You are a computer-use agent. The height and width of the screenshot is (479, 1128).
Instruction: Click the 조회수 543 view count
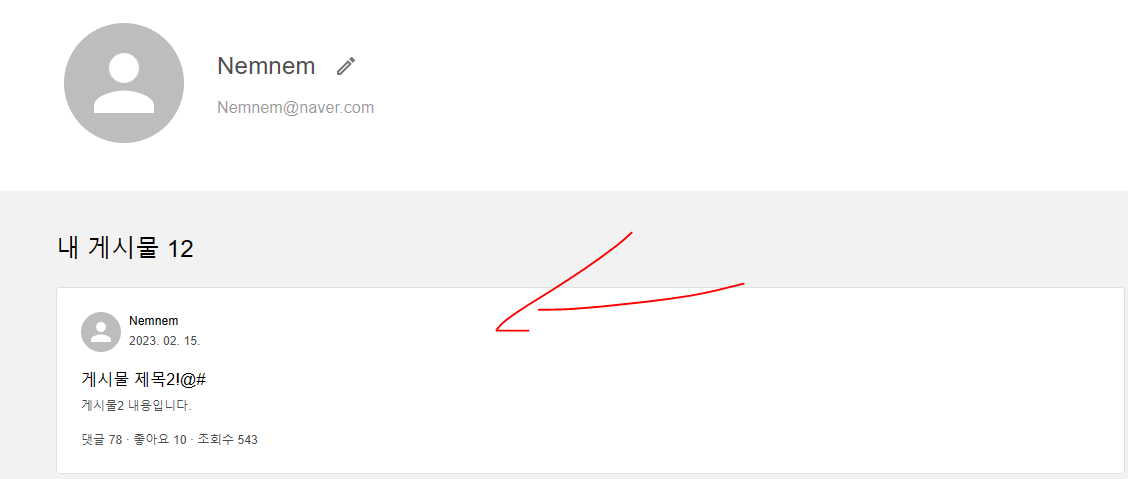227,439
